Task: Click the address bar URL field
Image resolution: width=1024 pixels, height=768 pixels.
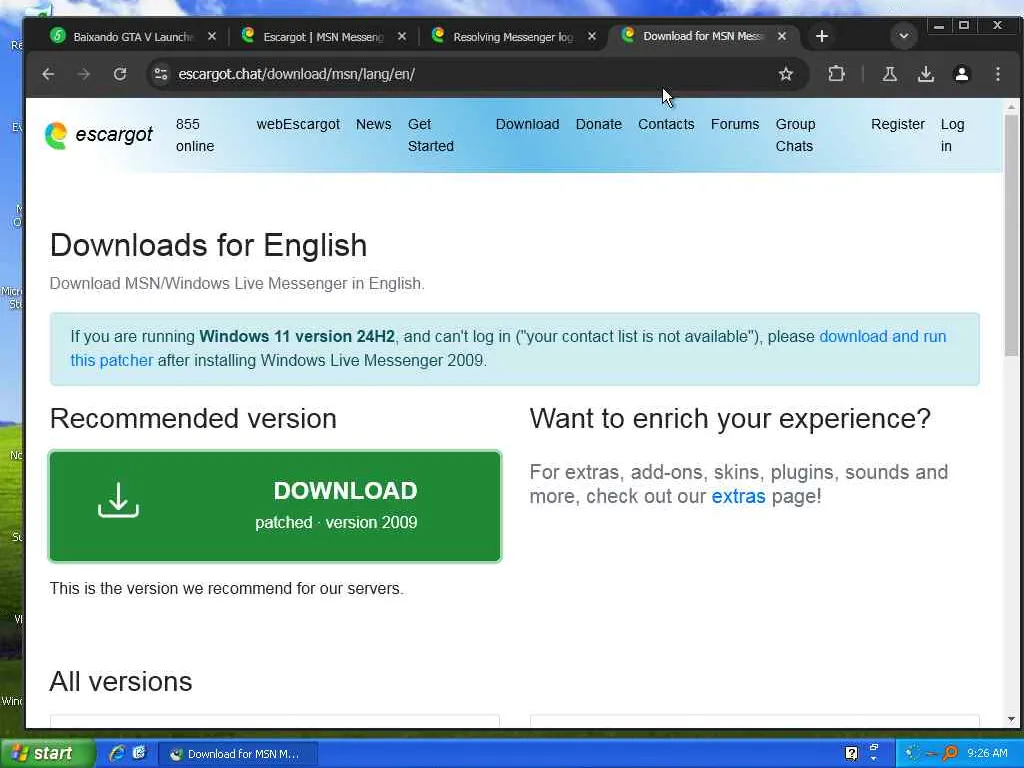Action: 470,74
